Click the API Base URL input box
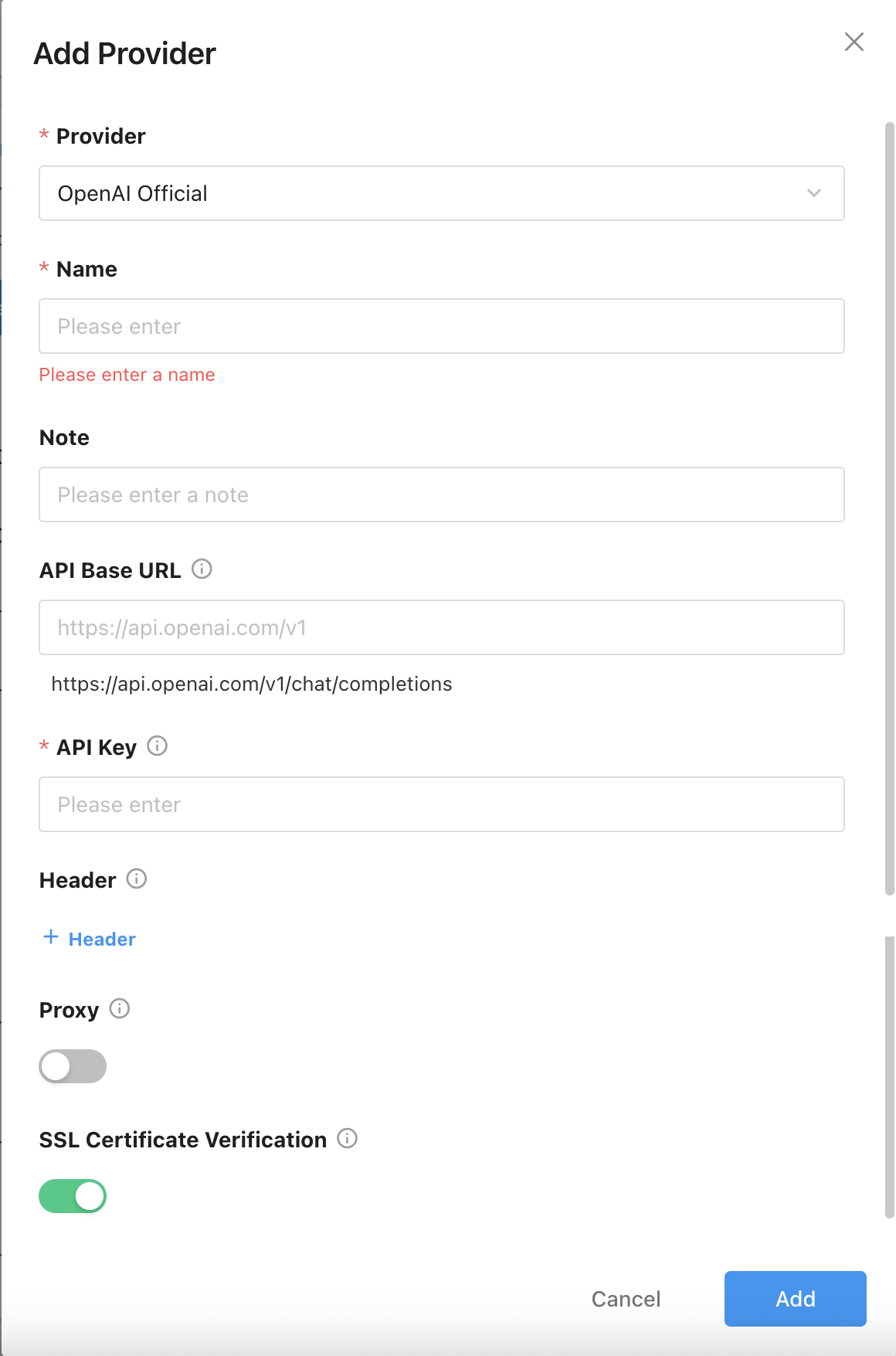 click(x=440, y=627)
